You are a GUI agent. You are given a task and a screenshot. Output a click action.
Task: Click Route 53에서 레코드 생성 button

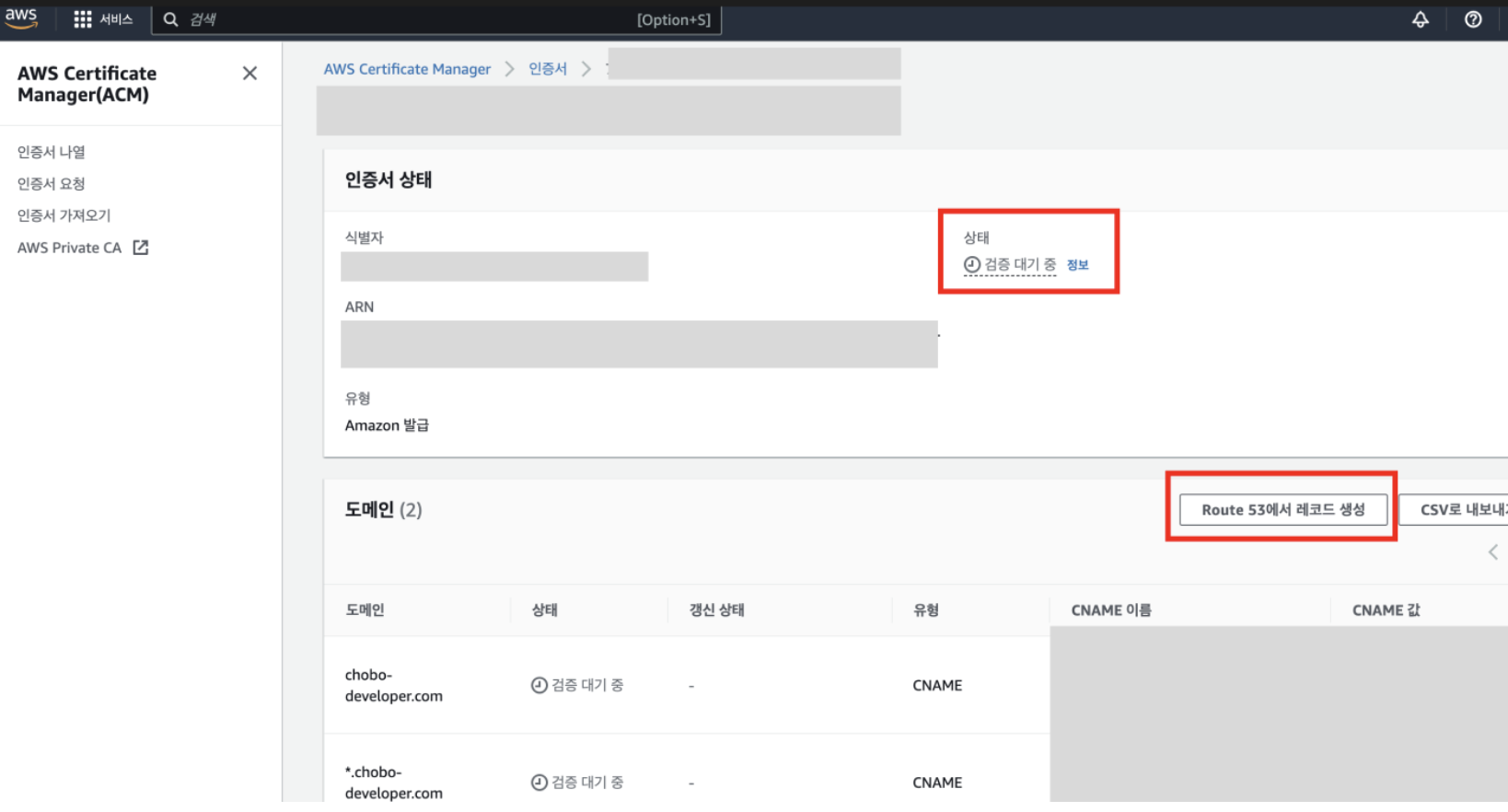pyautogui.click(x=1282, y=510)
